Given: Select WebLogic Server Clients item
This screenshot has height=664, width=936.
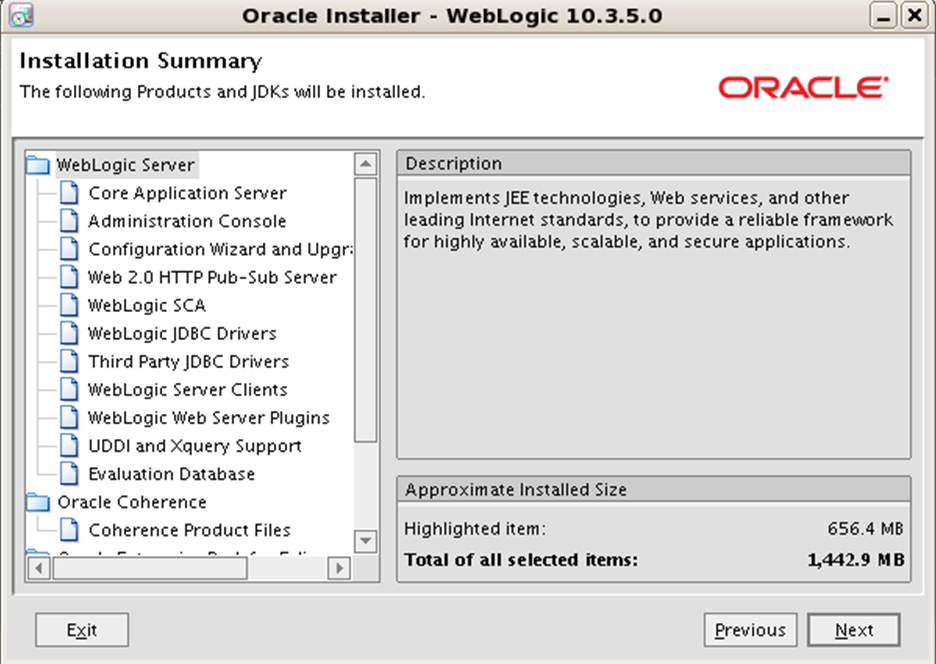Looking at the screenshot, I should (188, 389).
